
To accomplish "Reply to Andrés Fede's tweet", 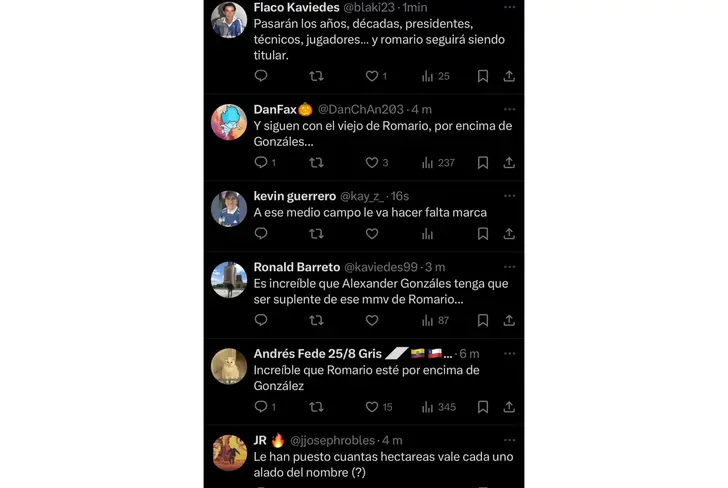I will coord(261,407).
